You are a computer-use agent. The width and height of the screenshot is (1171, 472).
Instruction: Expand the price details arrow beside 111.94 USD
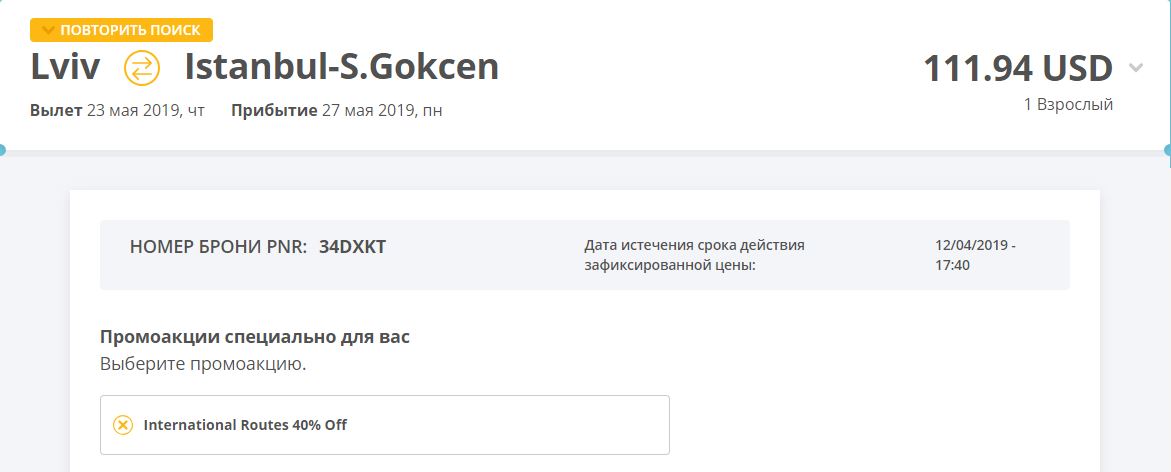point(1136,68)
